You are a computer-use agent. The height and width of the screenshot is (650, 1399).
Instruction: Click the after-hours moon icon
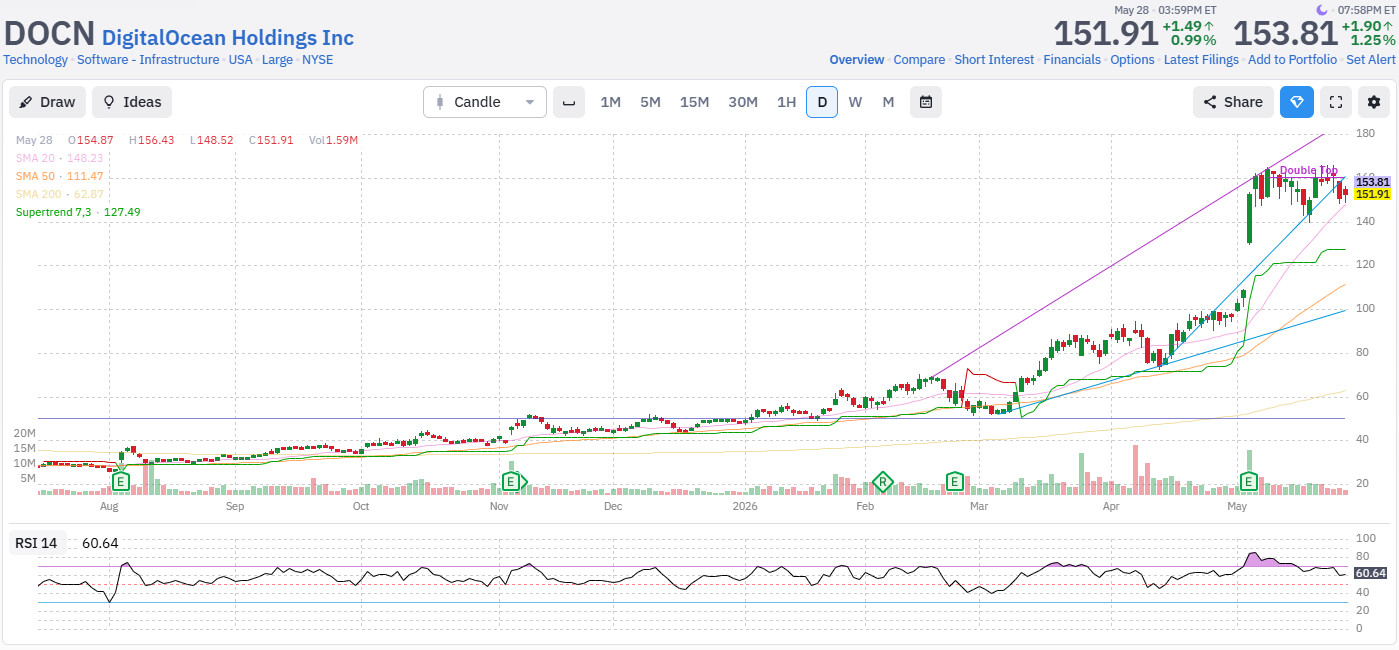tap(1323, 10)
